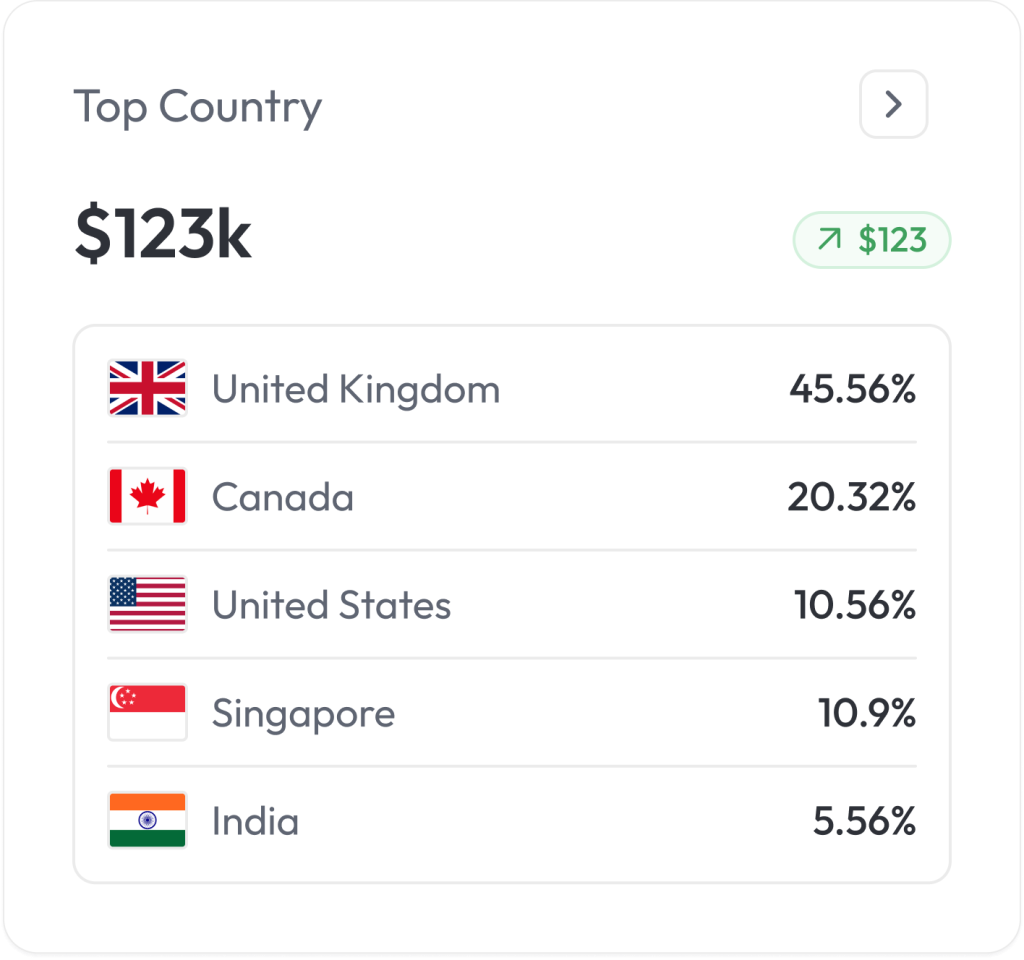Click the Top Country heading
1024x960 pixels.
tap(198, 106)
